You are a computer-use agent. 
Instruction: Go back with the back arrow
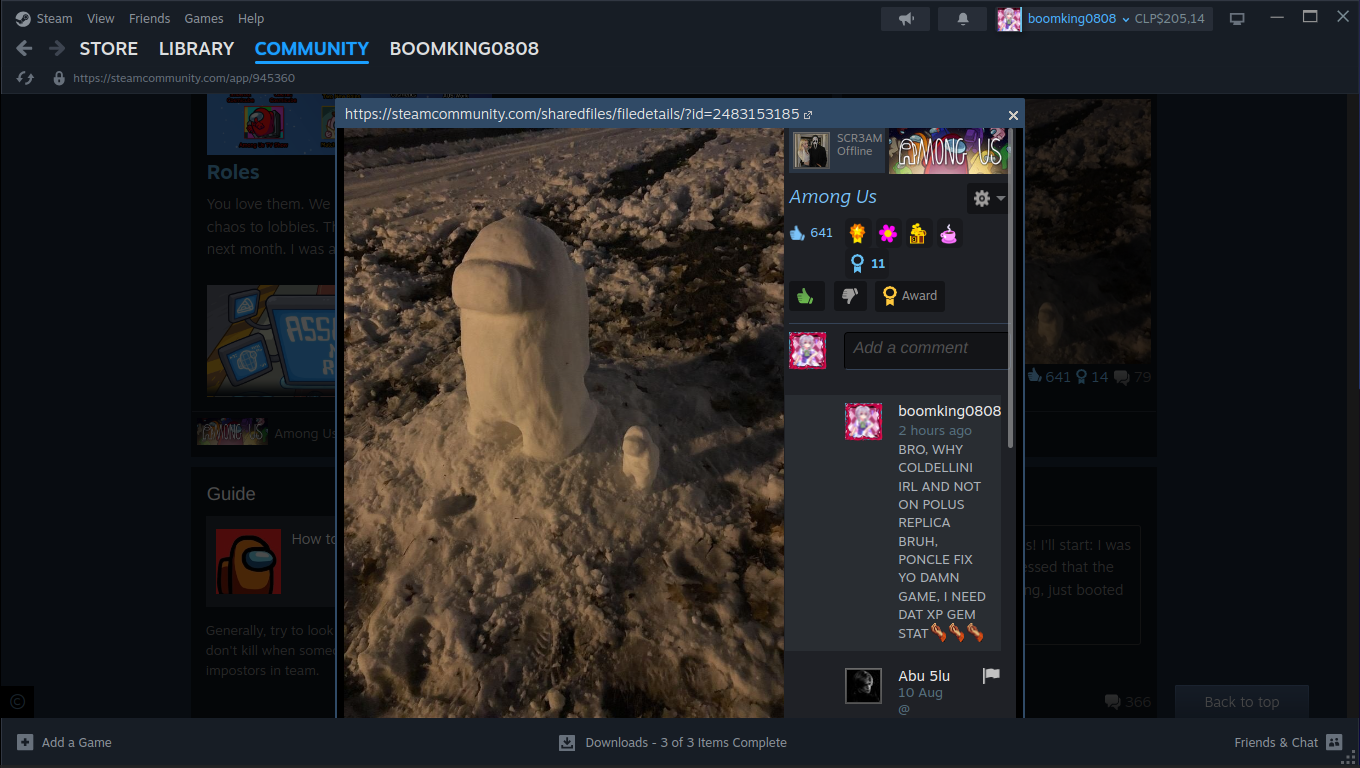click(25, 48)
